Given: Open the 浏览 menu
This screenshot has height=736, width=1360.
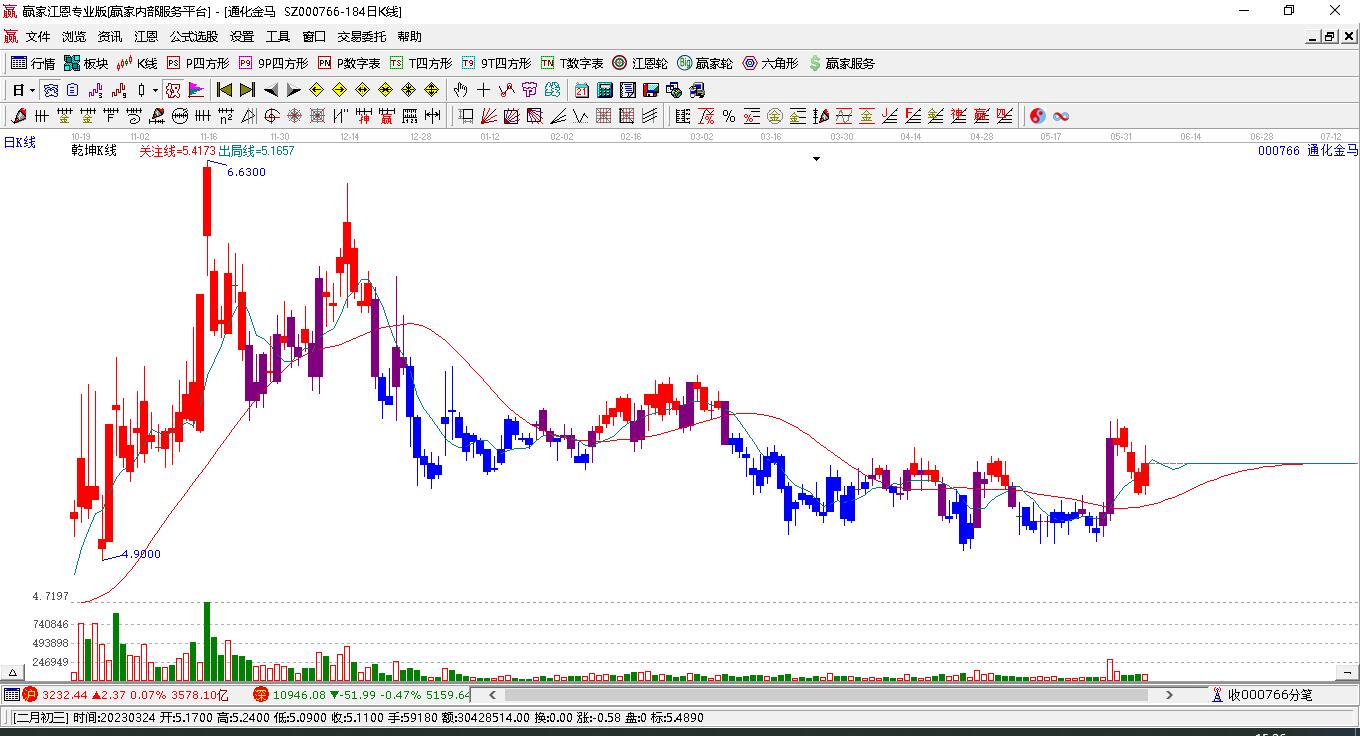Looking at the screenshot, I should tap(74, 37).
